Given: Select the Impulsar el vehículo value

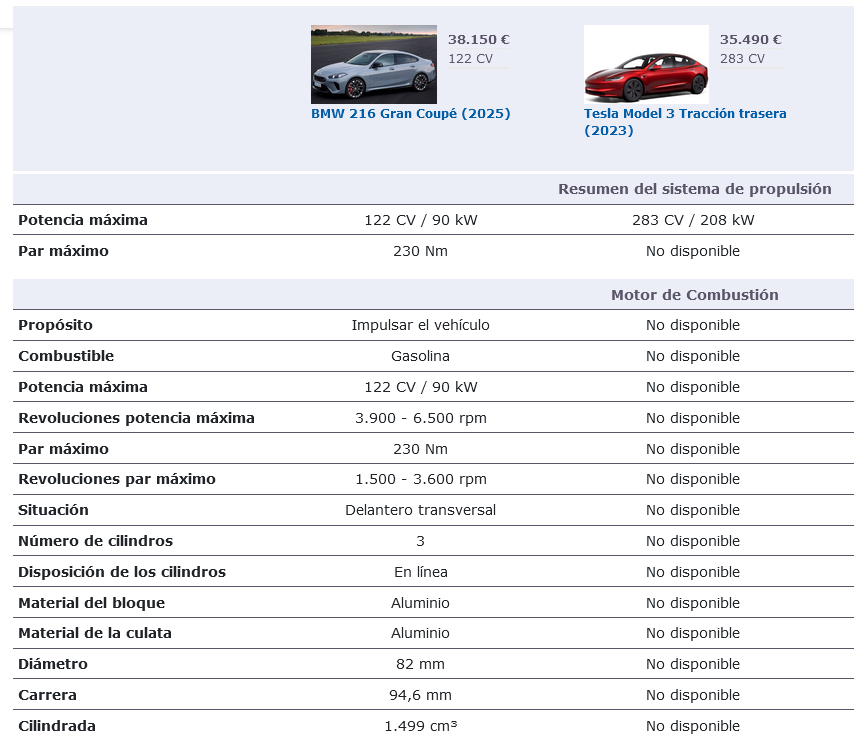Looking at the screenshot, I should (420, 325).
